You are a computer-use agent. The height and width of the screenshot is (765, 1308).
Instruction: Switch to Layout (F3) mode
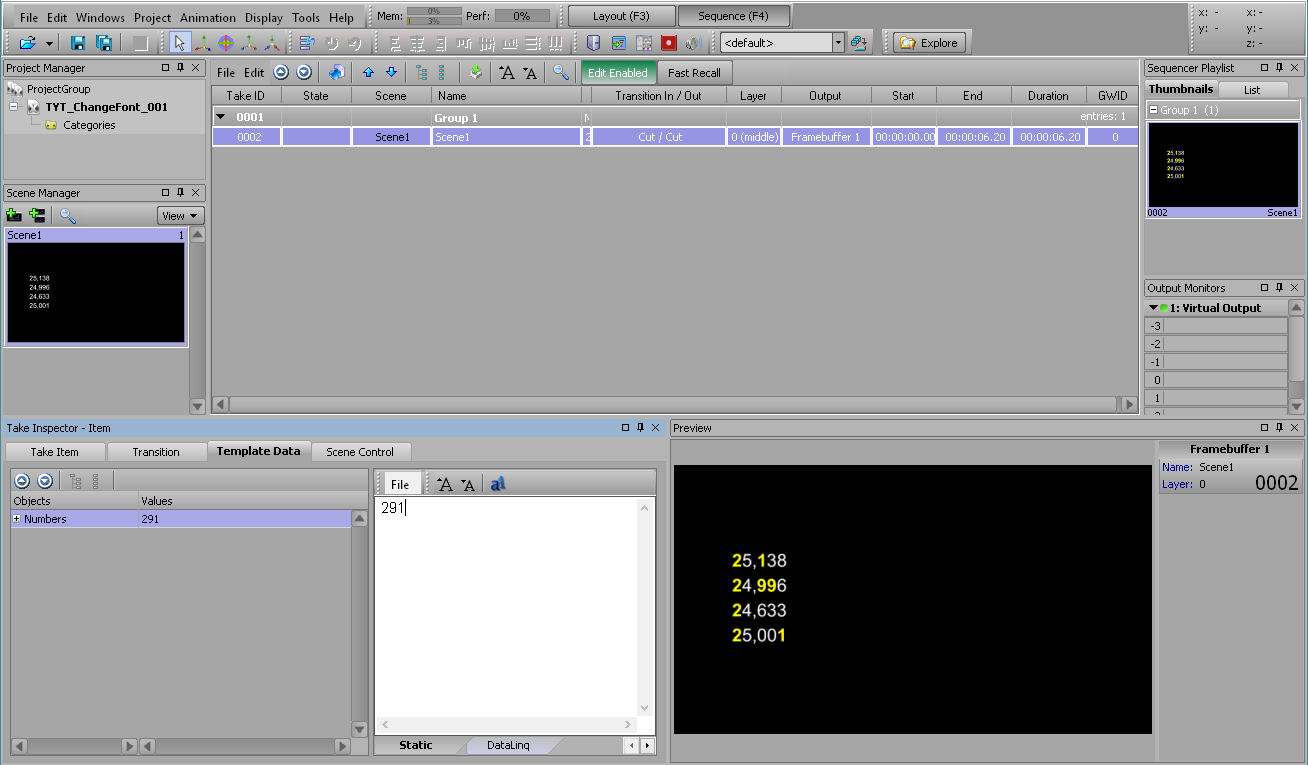(x=621, y=16)
